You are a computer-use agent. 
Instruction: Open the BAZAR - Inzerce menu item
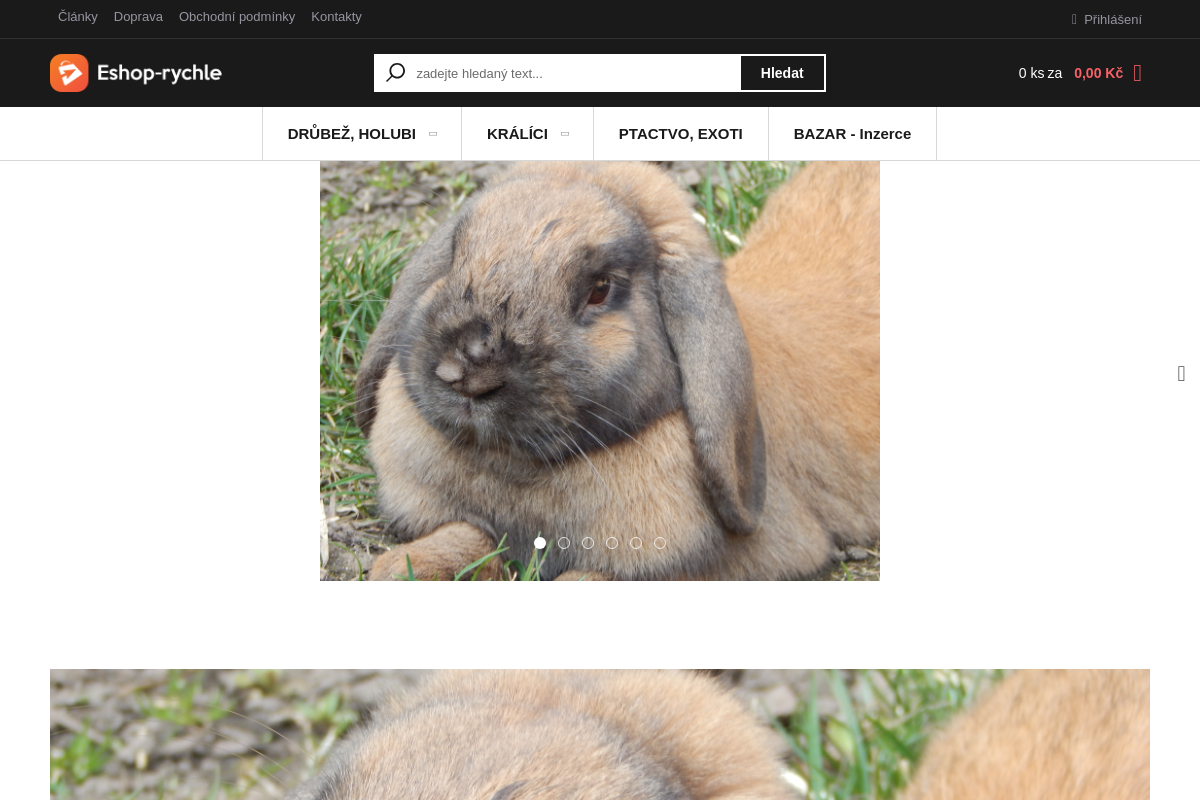[x=852, y=134]
